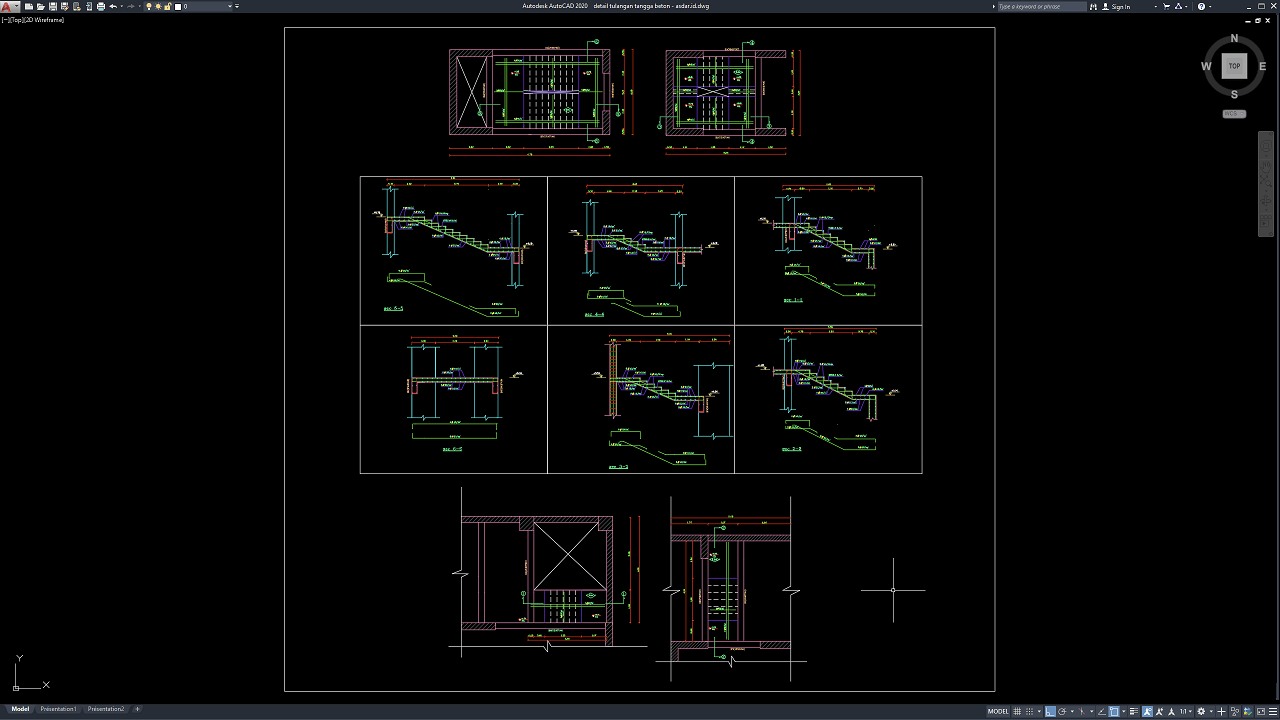Open the Workspace Switching gear icon

[1202, 711]
